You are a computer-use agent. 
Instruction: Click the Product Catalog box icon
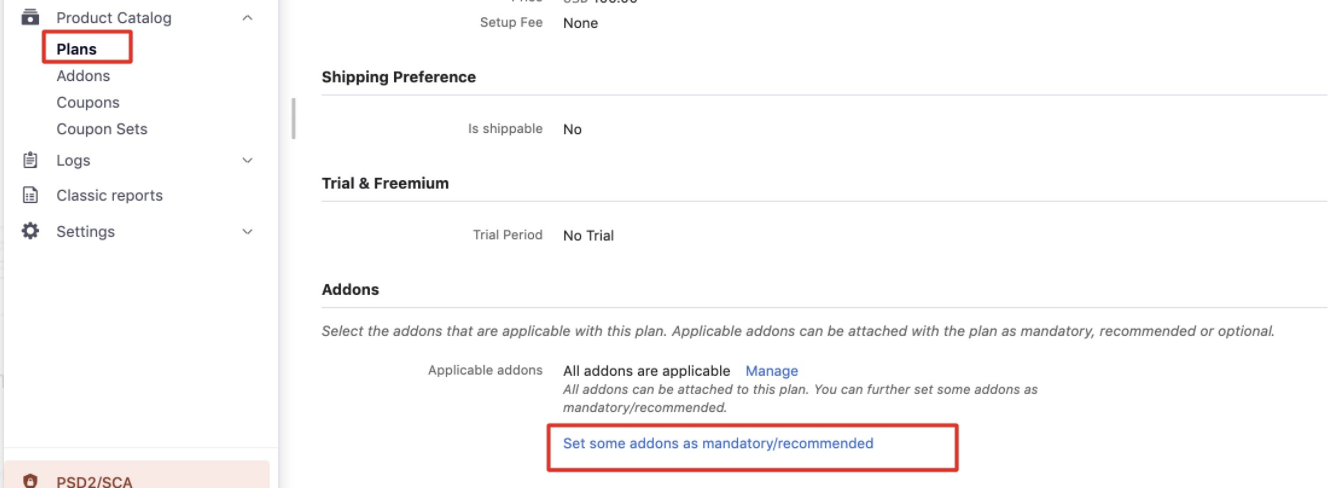point(30,17)
